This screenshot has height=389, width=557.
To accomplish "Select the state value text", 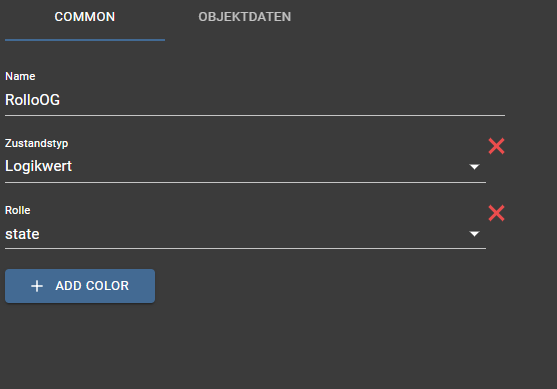I will click(x=22, y=234).
